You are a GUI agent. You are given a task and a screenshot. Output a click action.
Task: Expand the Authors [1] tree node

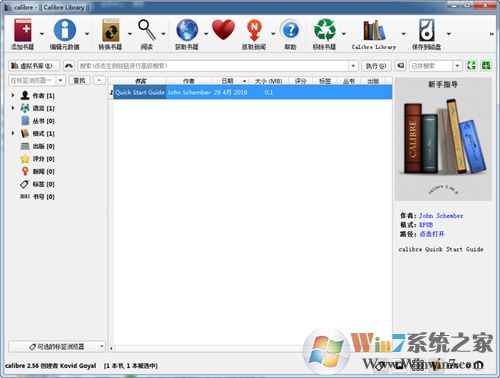coord(13,95)
